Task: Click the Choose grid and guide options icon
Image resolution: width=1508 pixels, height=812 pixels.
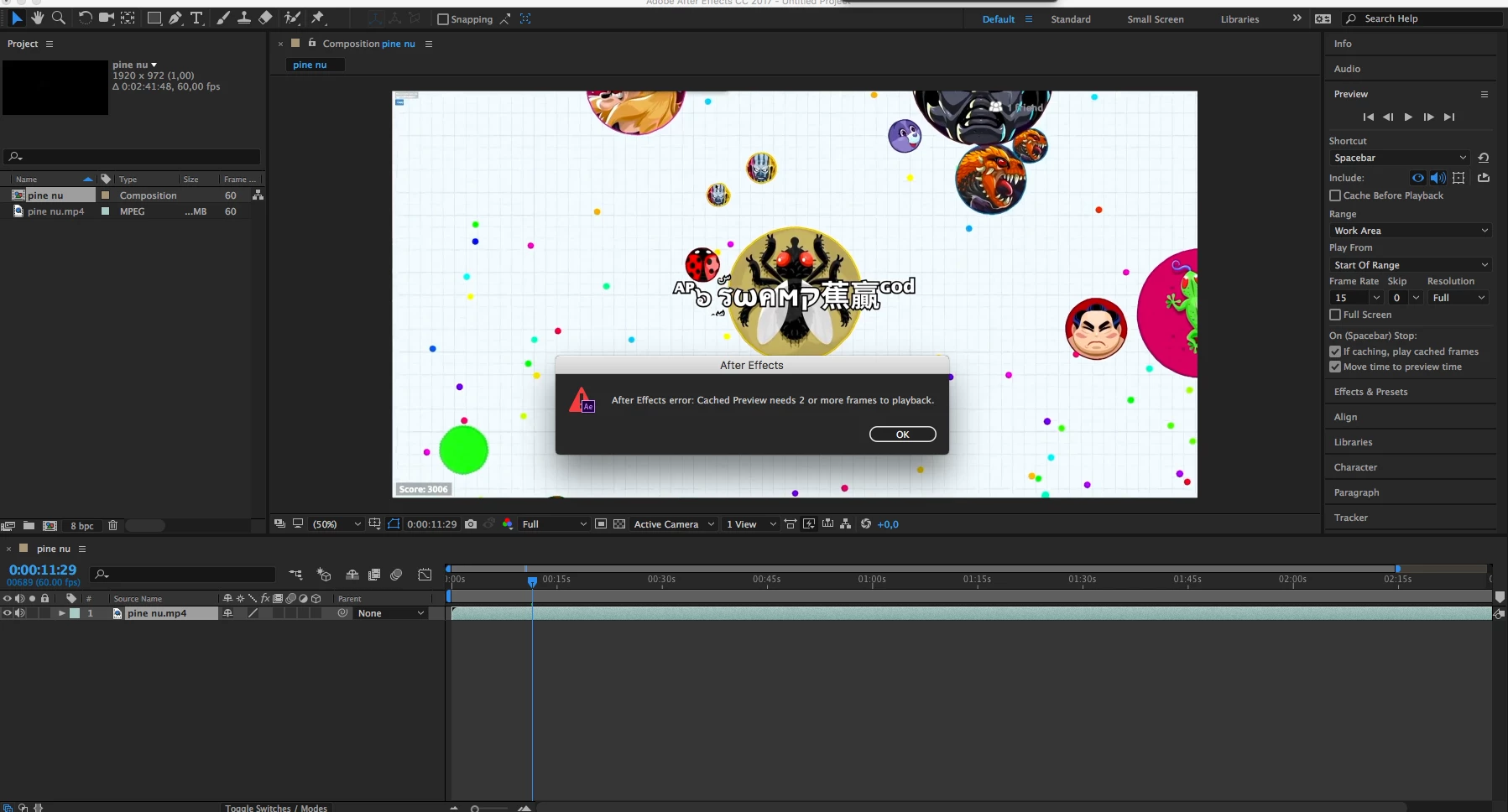Action: pyautogui.click(x=375, y=524)
